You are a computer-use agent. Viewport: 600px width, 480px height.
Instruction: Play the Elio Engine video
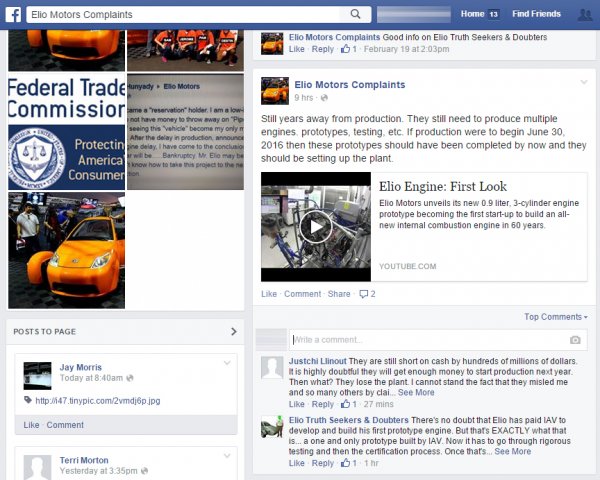click(x=316, y=227)
